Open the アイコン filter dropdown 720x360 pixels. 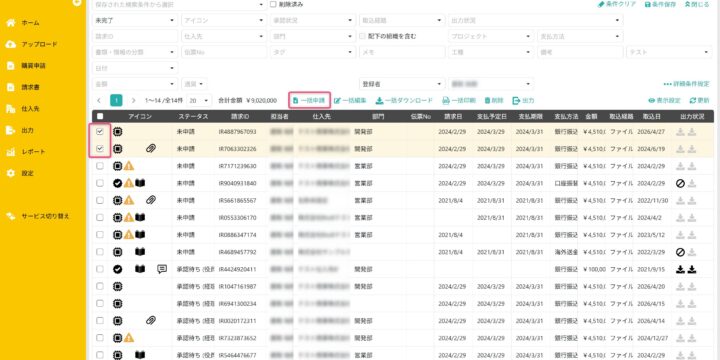click(224, 20)
